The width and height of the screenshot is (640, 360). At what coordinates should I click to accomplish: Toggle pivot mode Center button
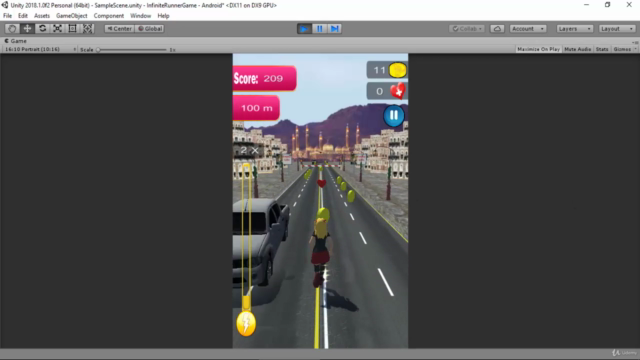tap(119, 29)
